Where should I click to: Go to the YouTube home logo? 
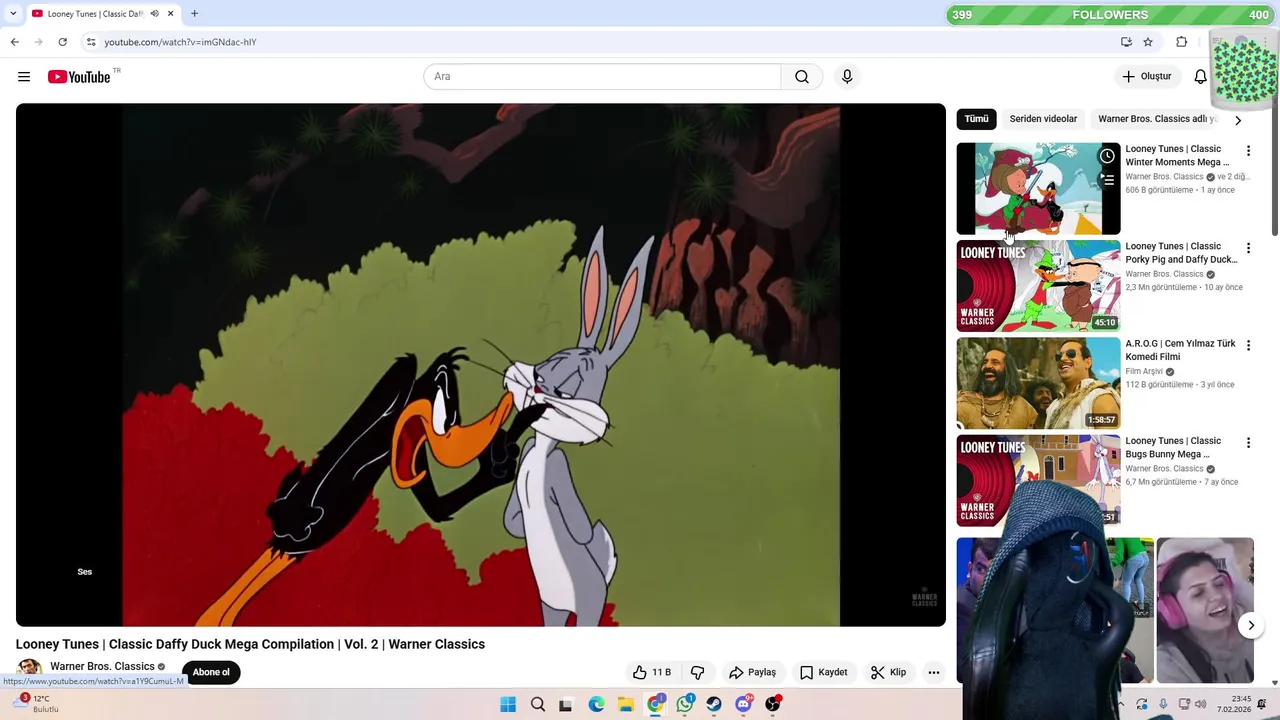79,77
